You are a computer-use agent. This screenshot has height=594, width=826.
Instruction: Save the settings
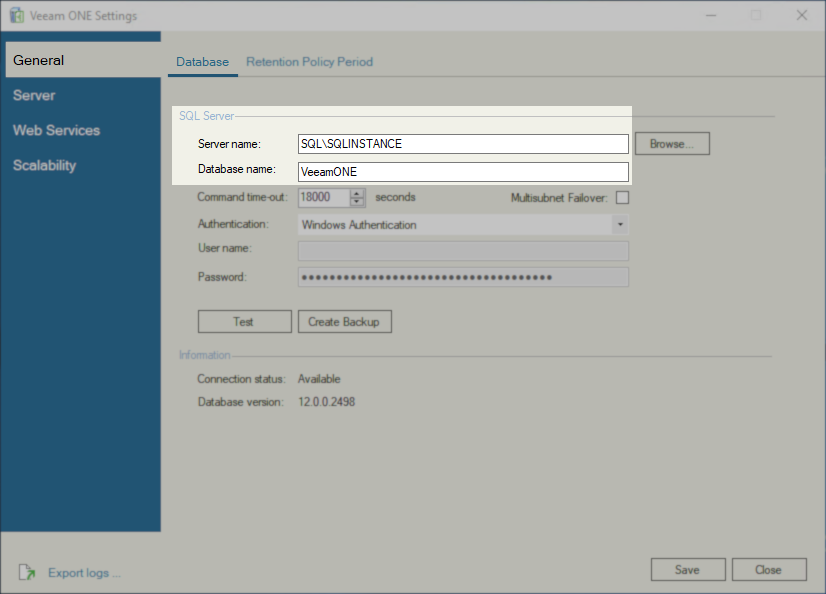[x=688, y=570]
